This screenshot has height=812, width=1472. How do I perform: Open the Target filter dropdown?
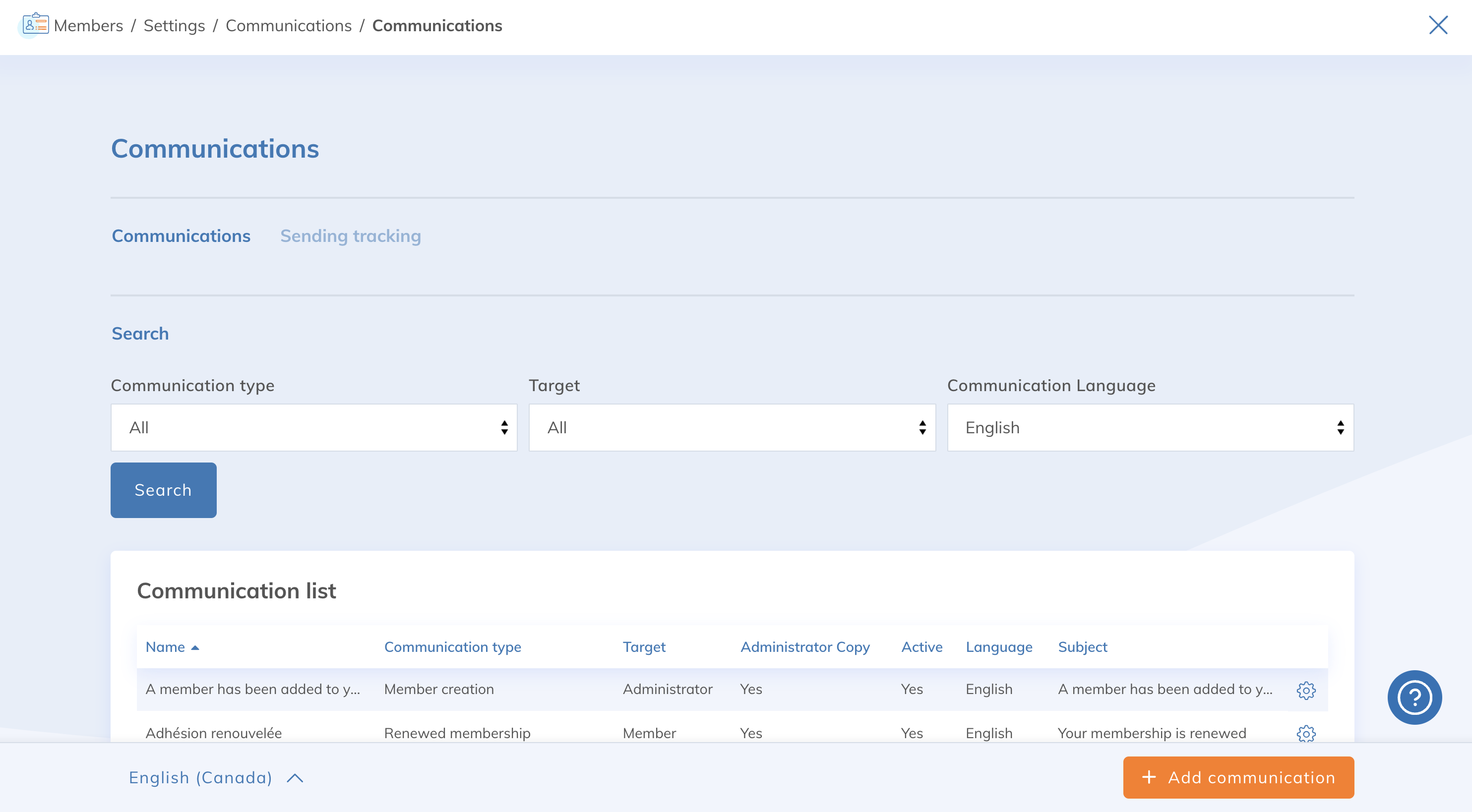point(732,427)
